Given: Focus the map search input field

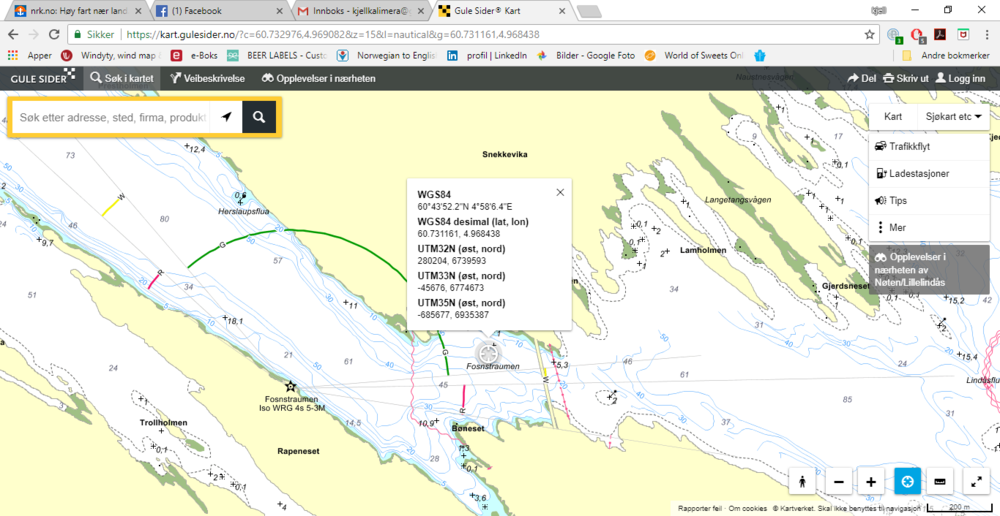Looking at the screenshot, I should click(112, 117).
